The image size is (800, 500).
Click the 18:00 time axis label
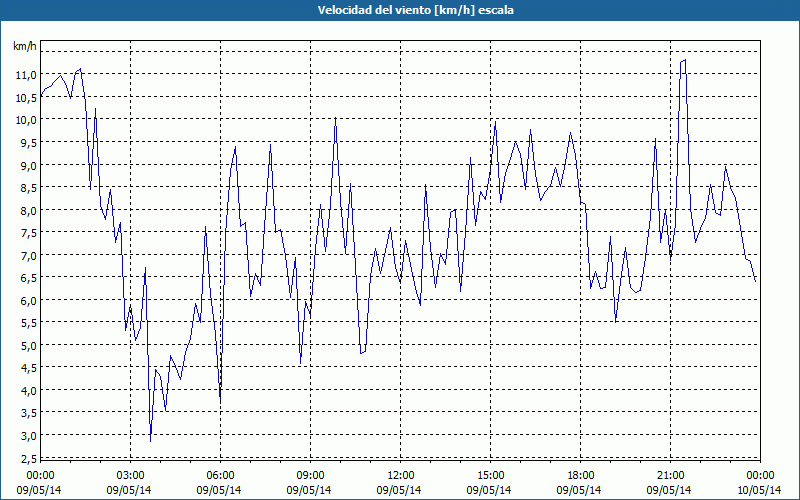(x=581, y=476)
